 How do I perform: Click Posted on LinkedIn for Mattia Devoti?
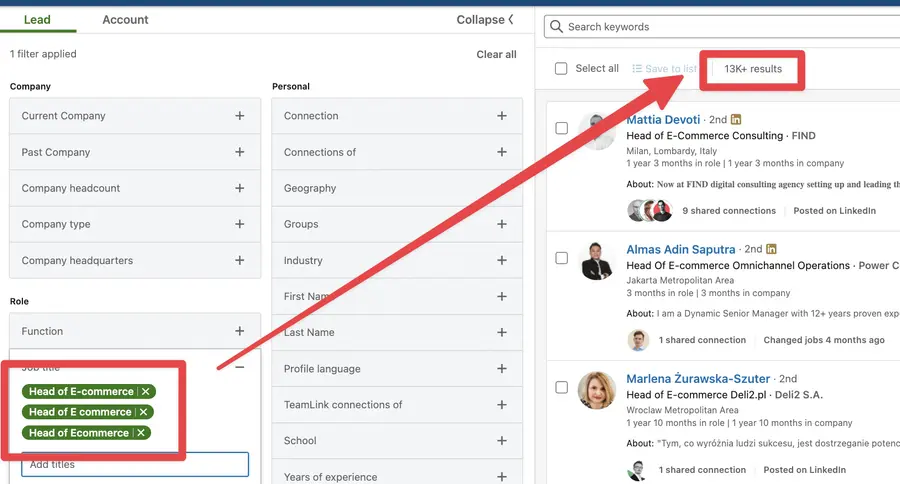click(835, 211)
